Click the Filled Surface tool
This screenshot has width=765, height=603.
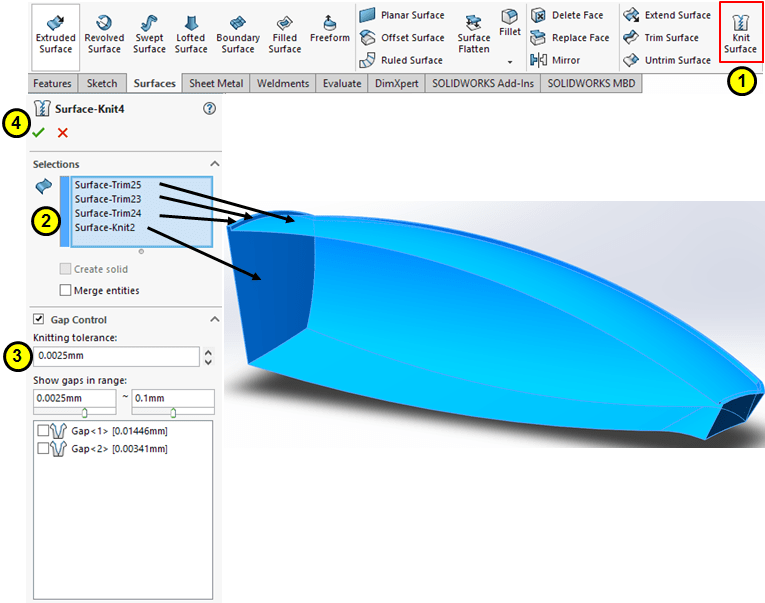pyautogui.click(x=285, y=33)
